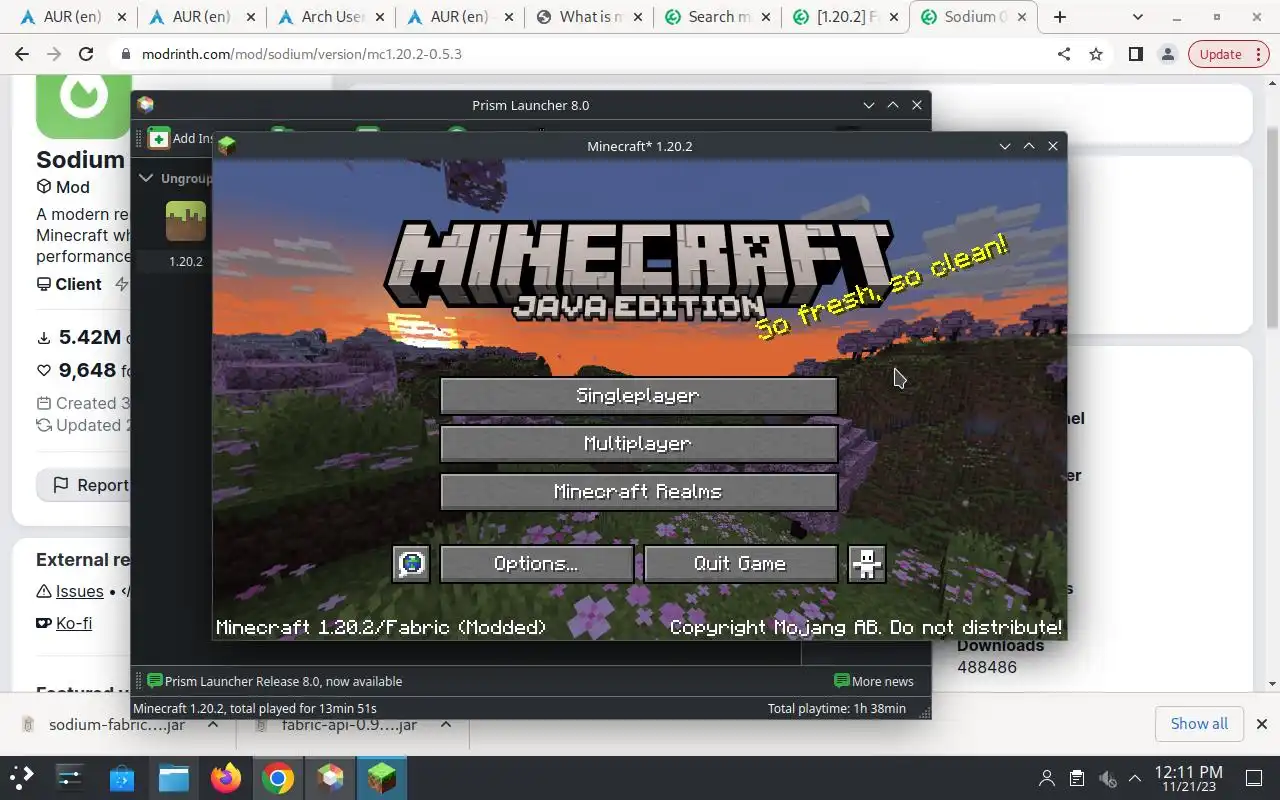
Task: Launch Firefox from taskbar
Action: pos(226,777)
